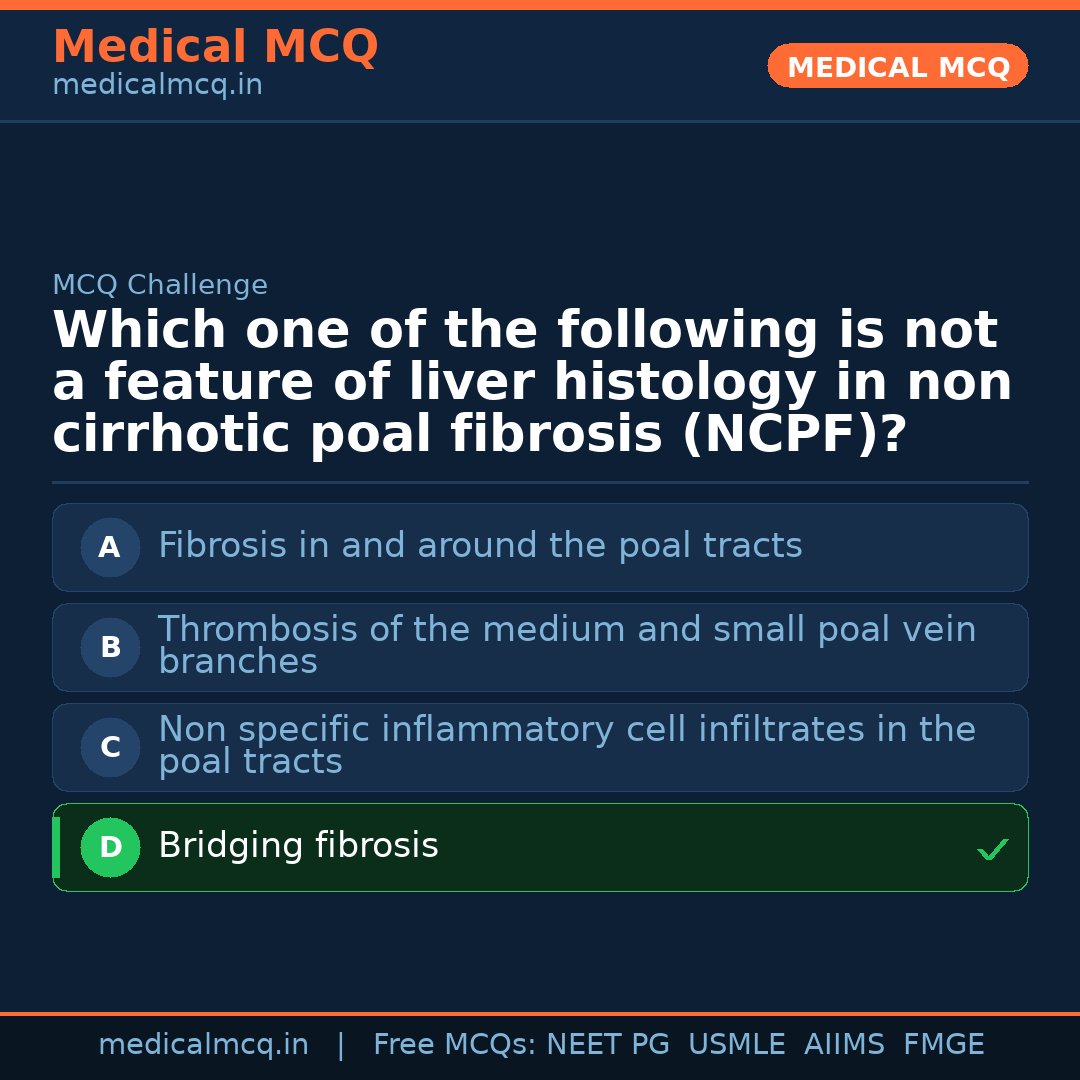Click the letter B circle badge
Image resolution: width=1080 pixels, height=1080 pixels.
point(110,647)
